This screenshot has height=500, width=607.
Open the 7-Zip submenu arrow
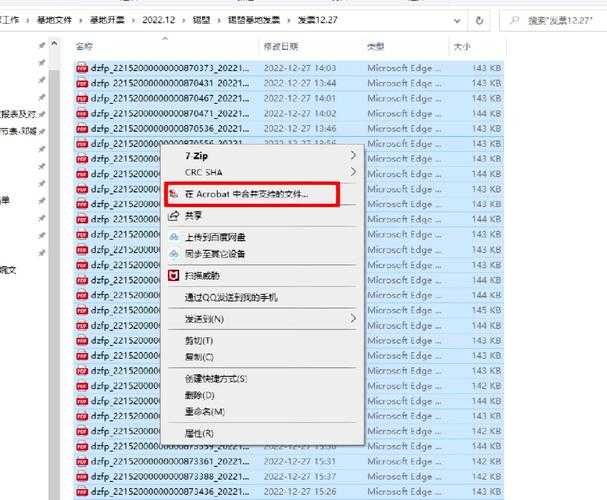click(353, 156)
